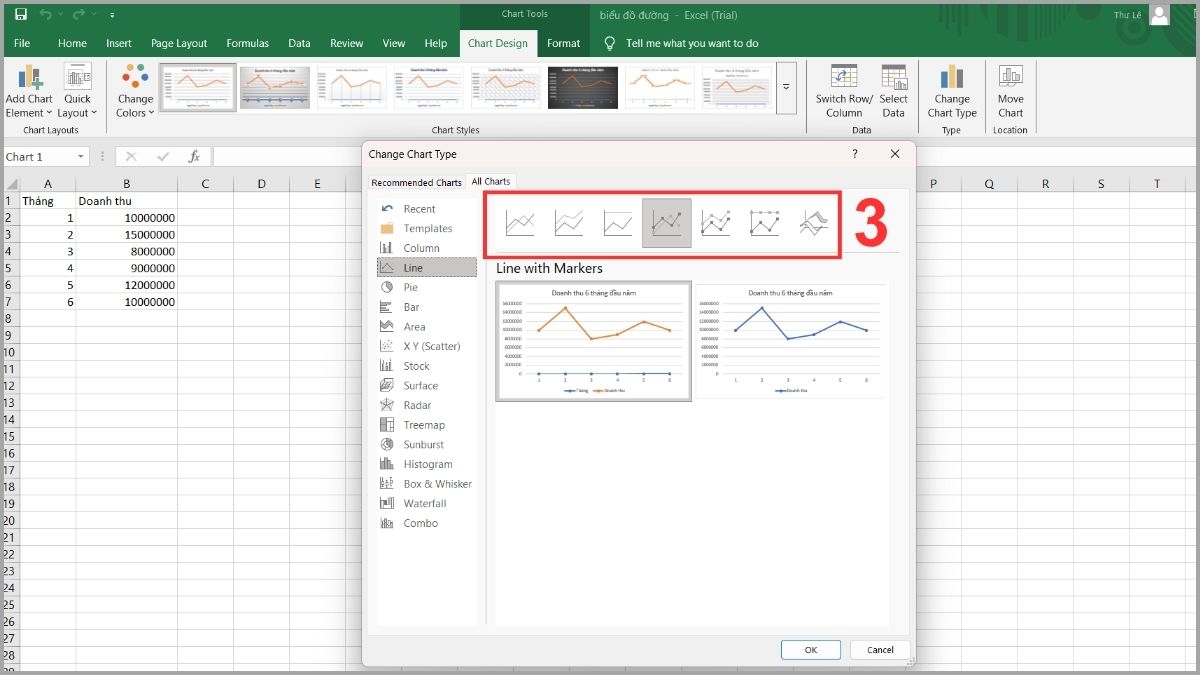
Task: Select the single-series blue chart preview
Action: tap(789, 341)
